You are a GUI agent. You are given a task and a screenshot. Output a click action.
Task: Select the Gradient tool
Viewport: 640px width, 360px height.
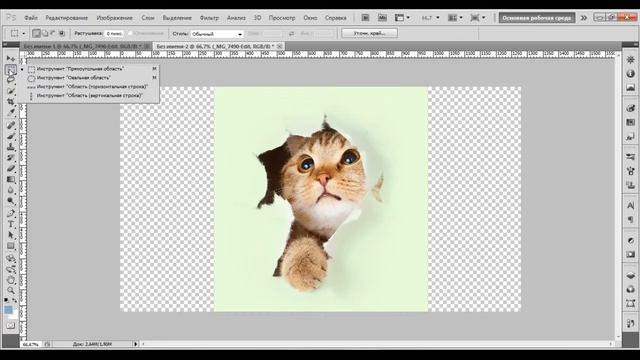(x=11, y=180)
